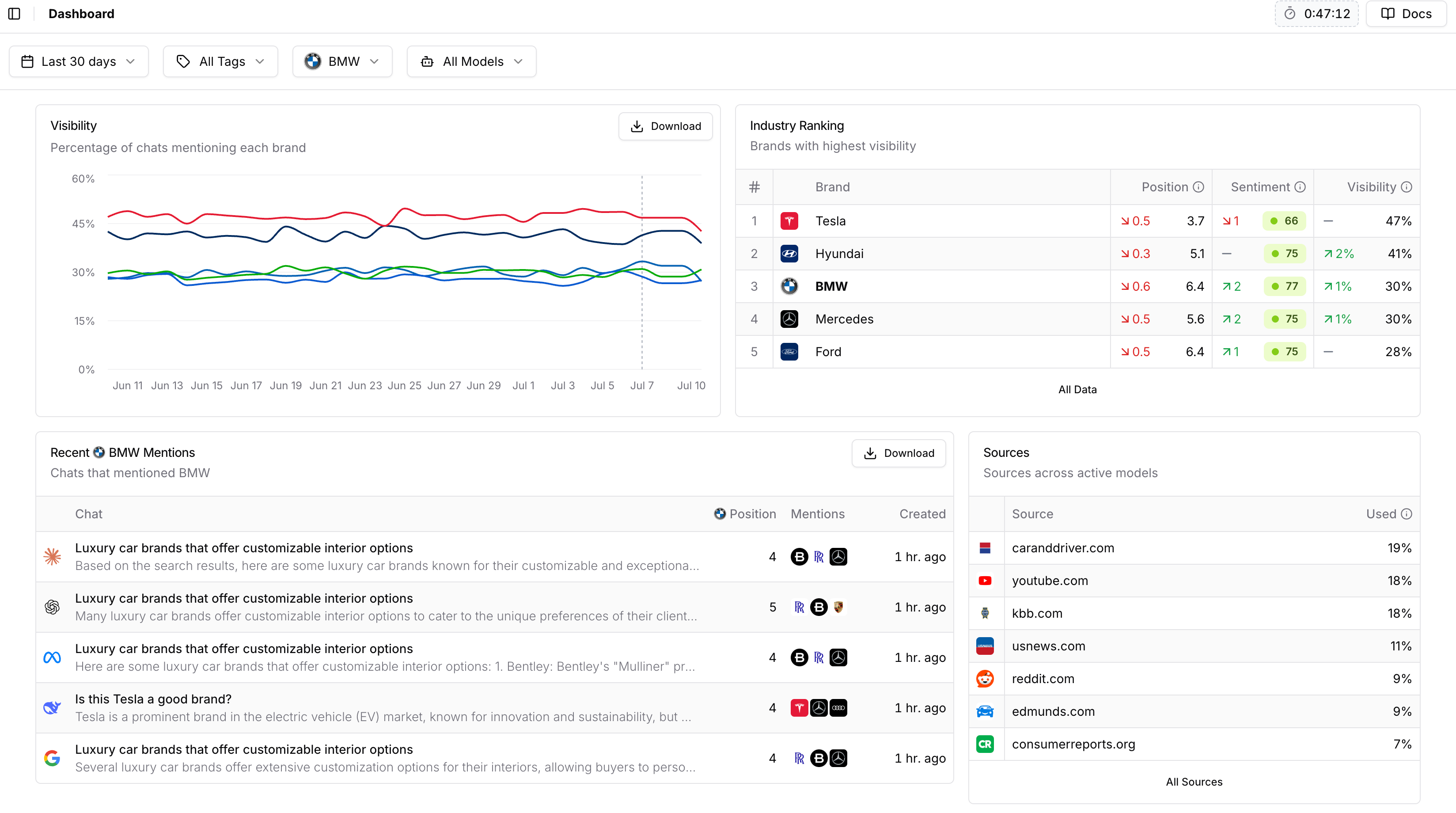Change the selected brand via the BMW dropdown
The image size is (1456, 813).
[342, 61]
